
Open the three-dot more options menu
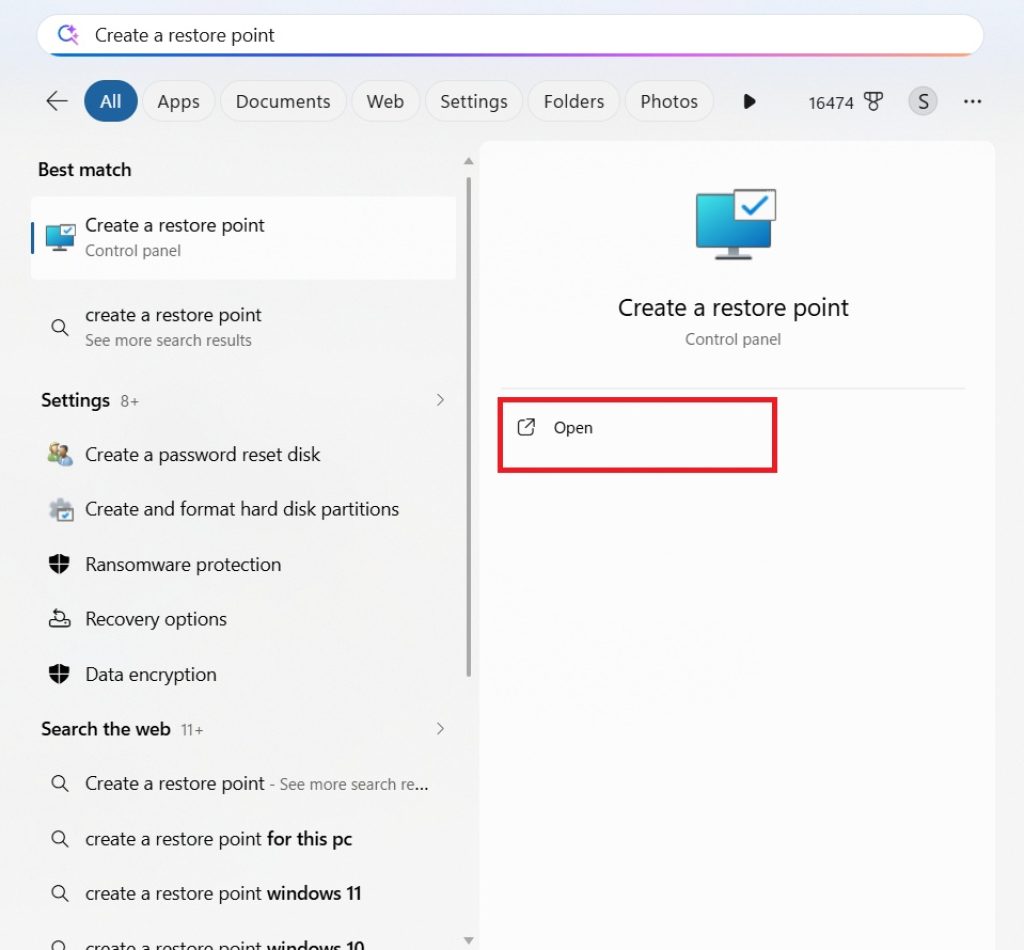[972, 101]
